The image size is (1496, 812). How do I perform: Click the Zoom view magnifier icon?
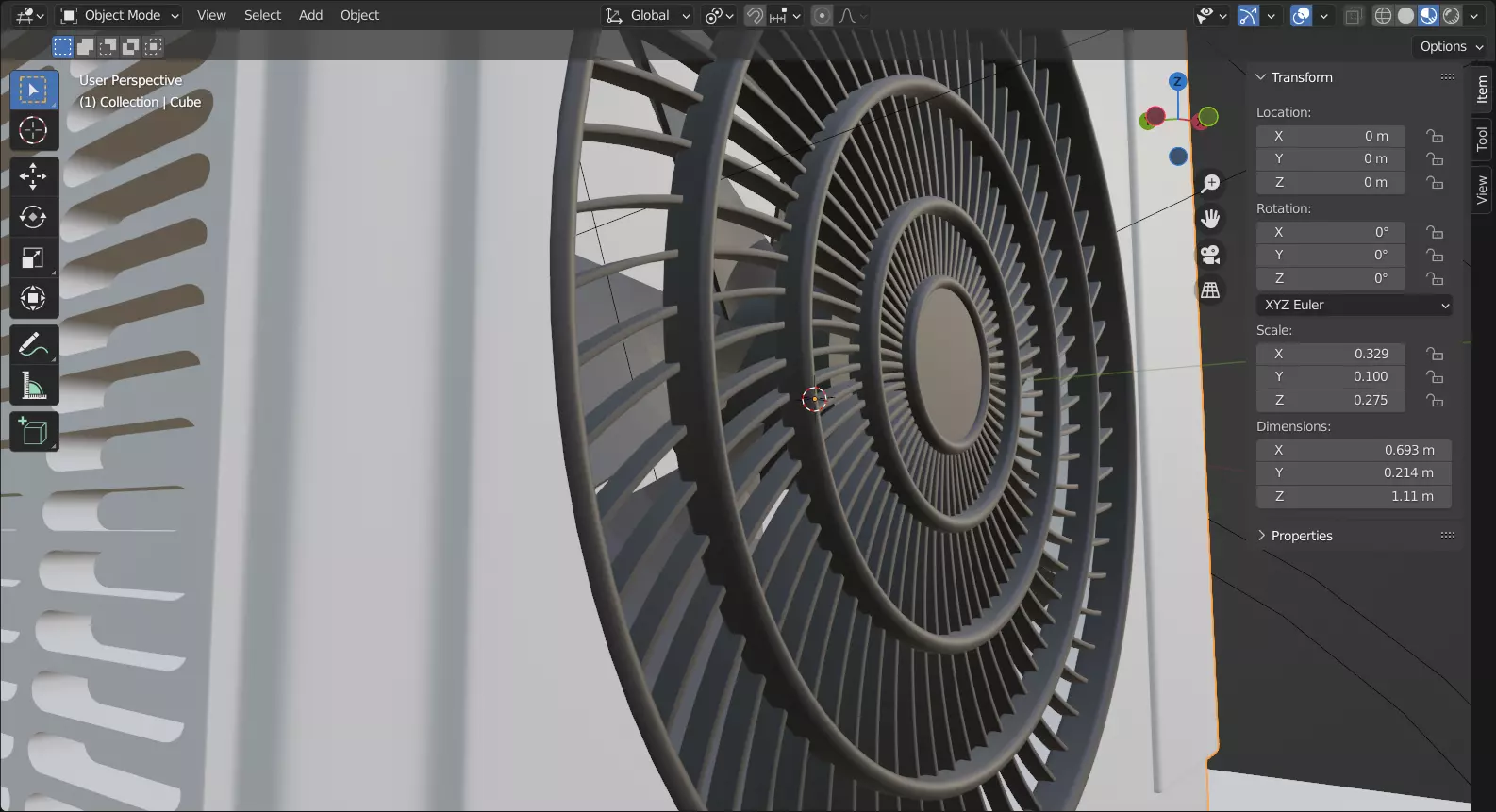[x=1210, y=183]
